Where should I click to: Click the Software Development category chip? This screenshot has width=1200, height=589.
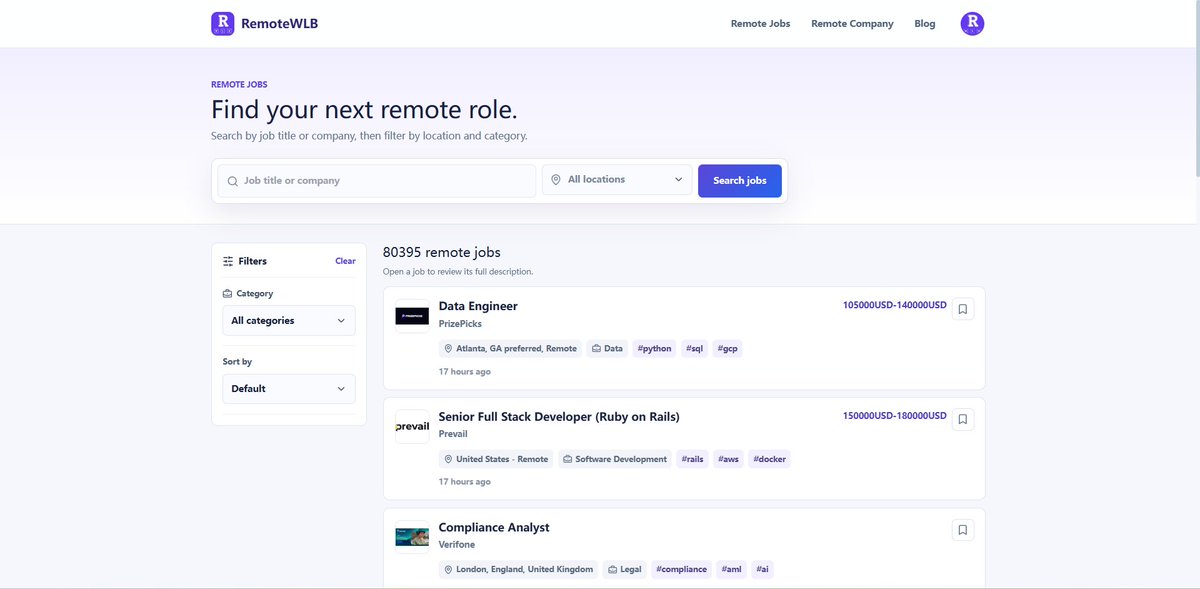coord(615,459)
